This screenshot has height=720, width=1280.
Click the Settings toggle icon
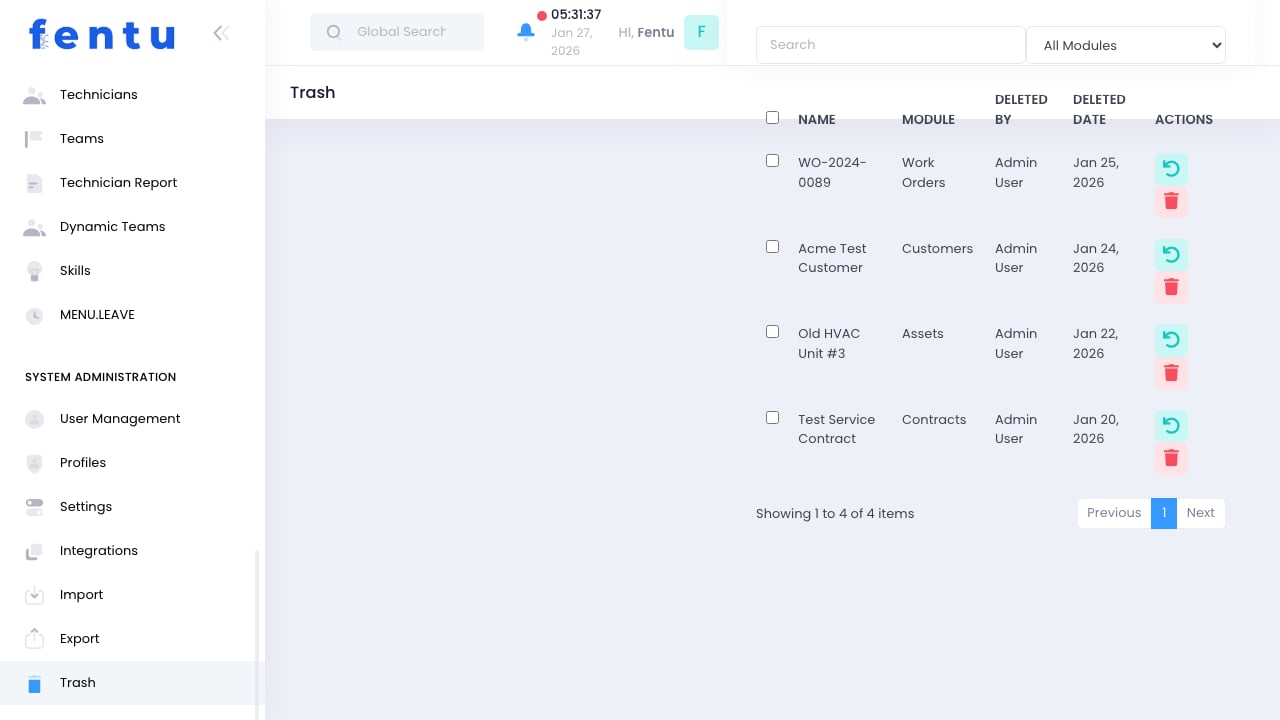[x=34, y=507]
